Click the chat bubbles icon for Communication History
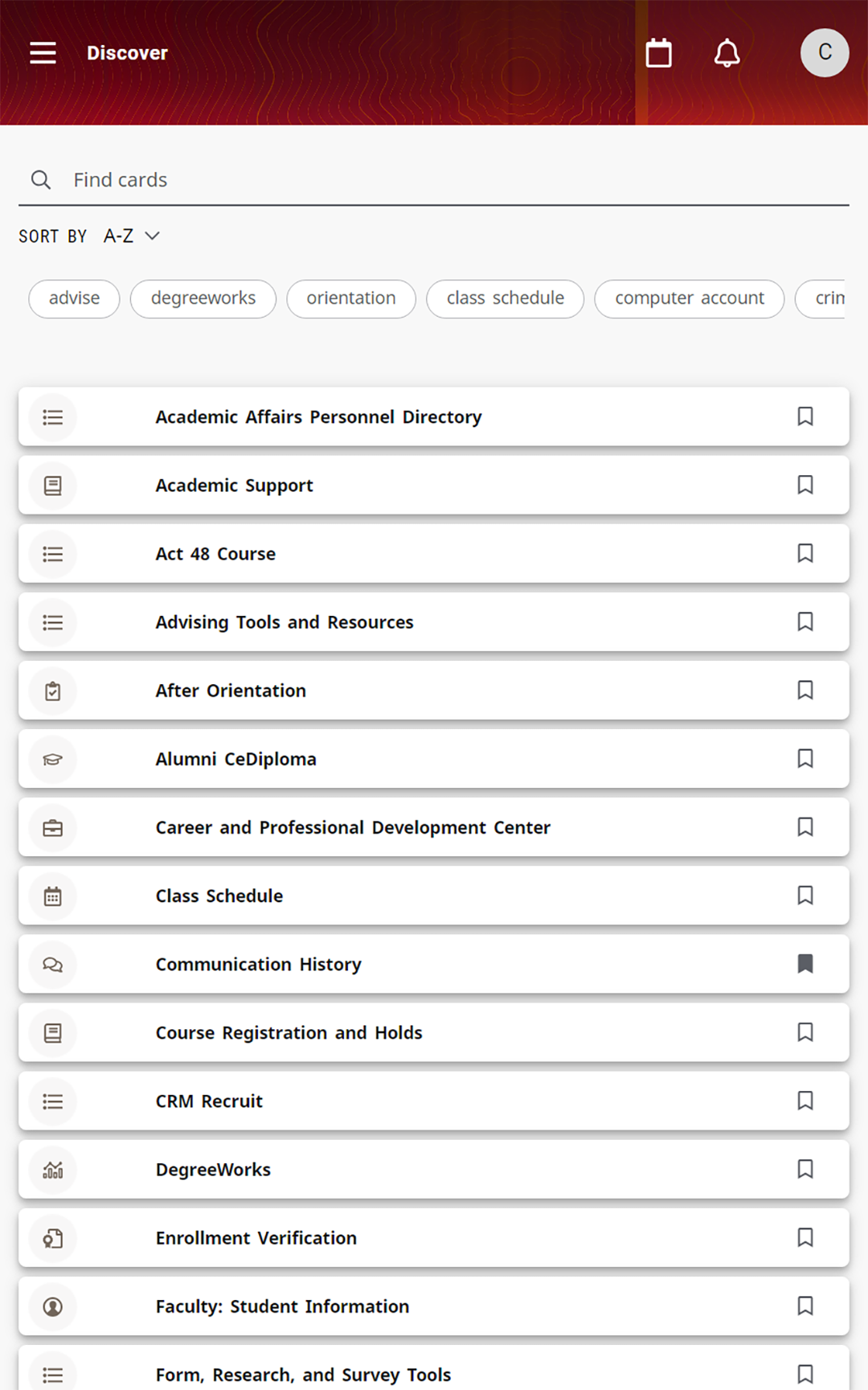The height and width of the screenshot is (1390, 868). [53, 964]
